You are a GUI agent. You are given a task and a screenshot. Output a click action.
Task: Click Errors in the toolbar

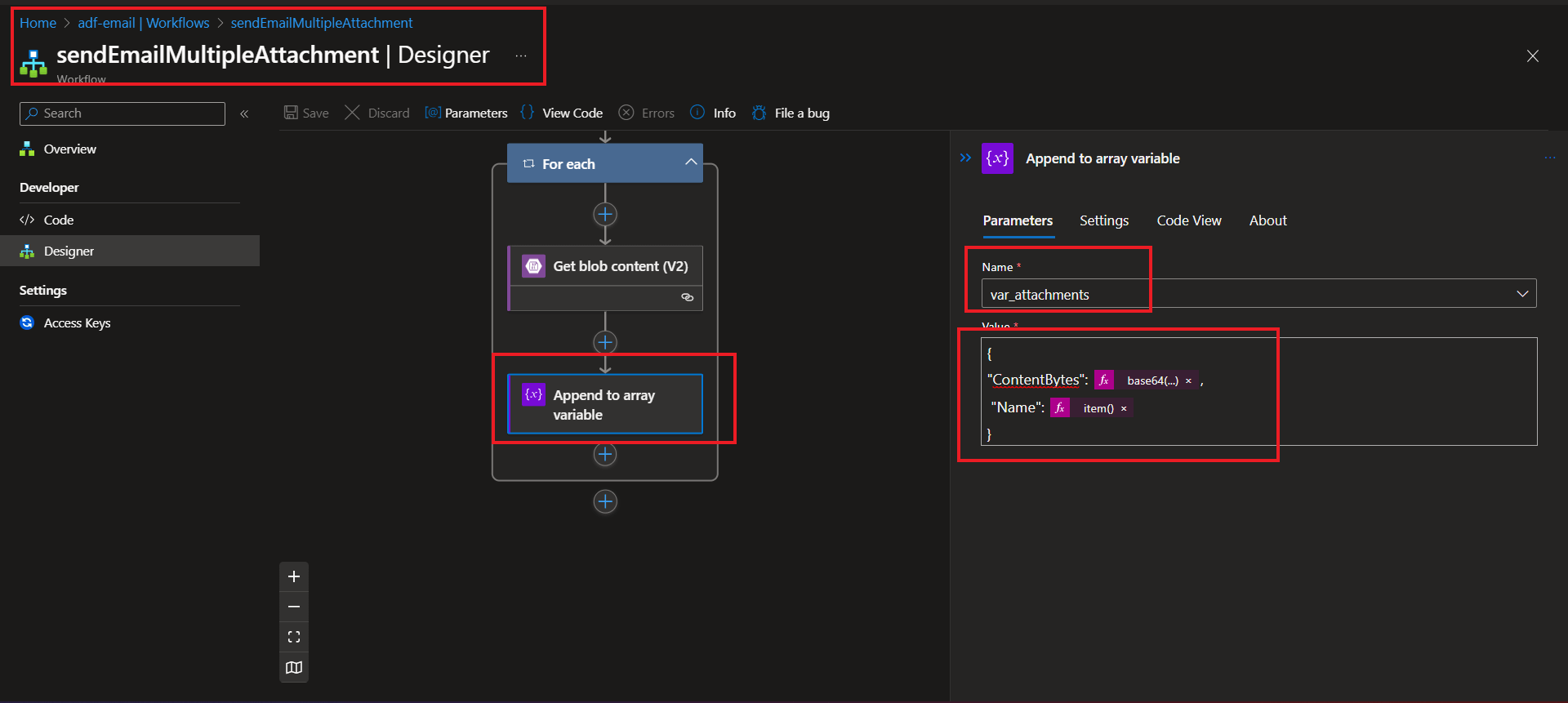658,113
